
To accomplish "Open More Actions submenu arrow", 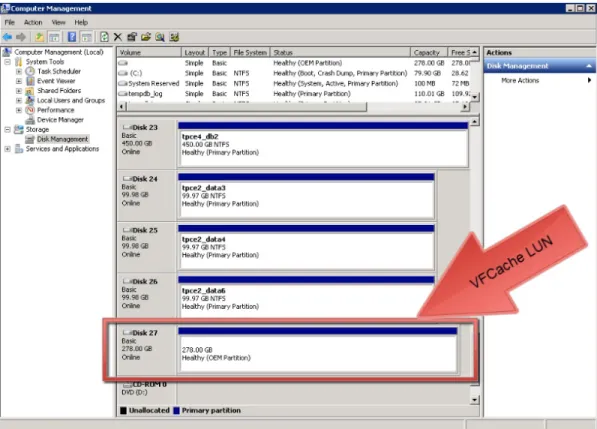I will [589, 80].
